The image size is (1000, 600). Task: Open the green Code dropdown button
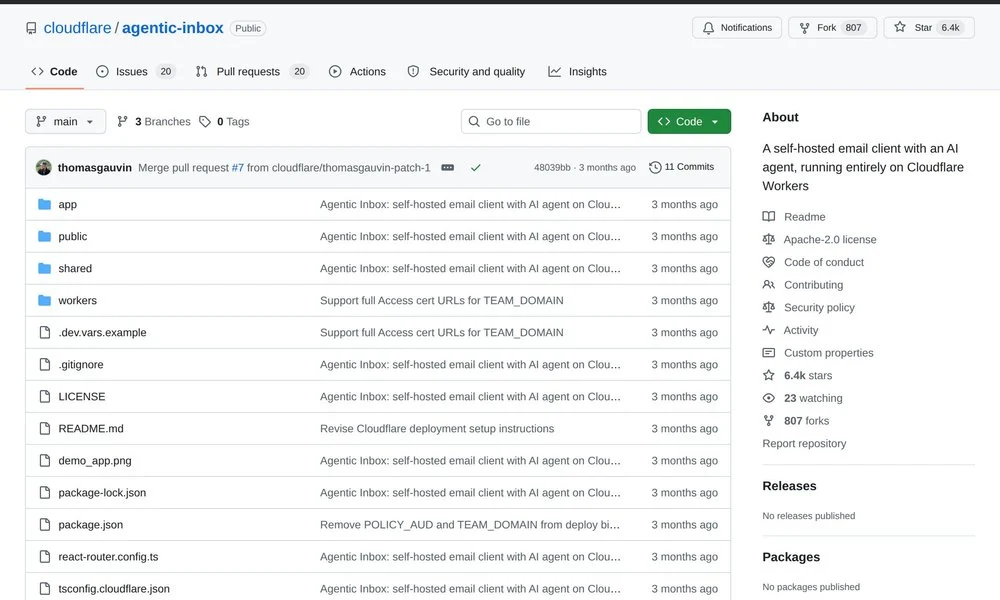point(689,121)
